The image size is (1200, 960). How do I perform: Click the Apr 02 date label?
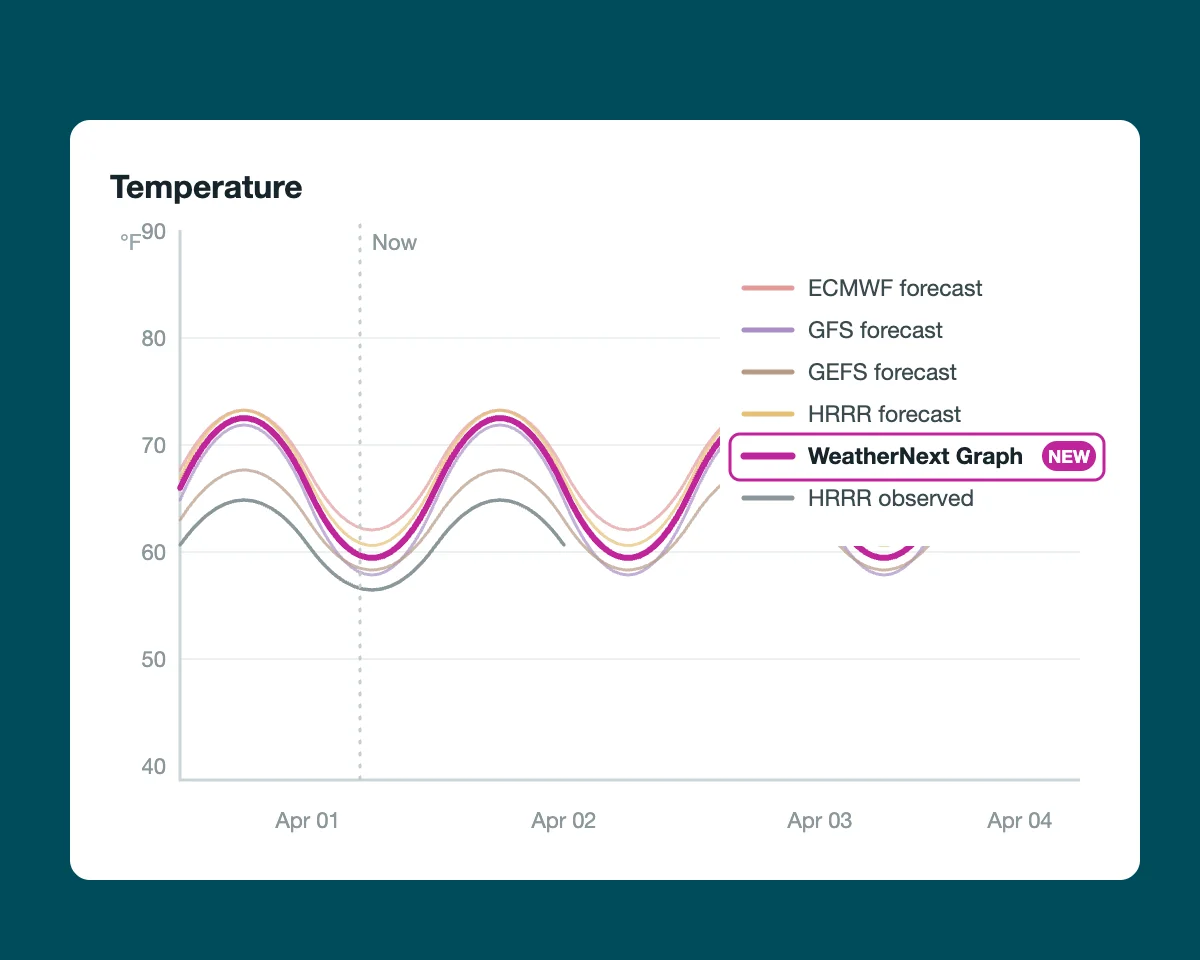(x=563, y=821)
